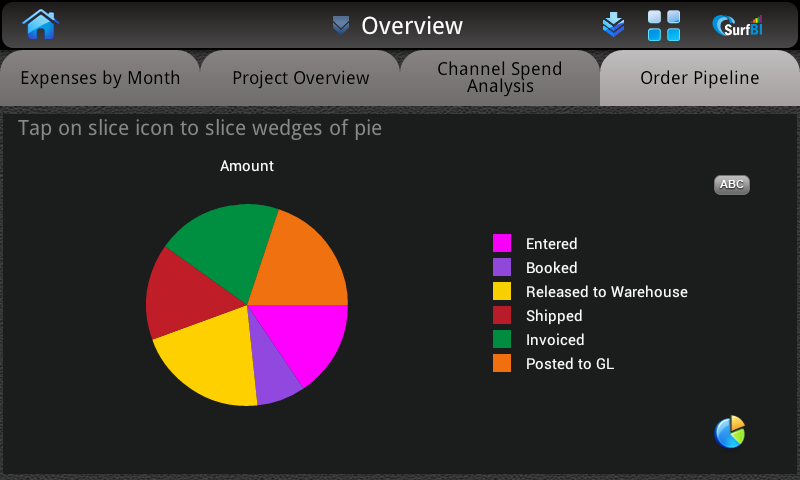Click the Overview title text
The height and width of the screenshot is (480, 800).
[x=412, y=26]
